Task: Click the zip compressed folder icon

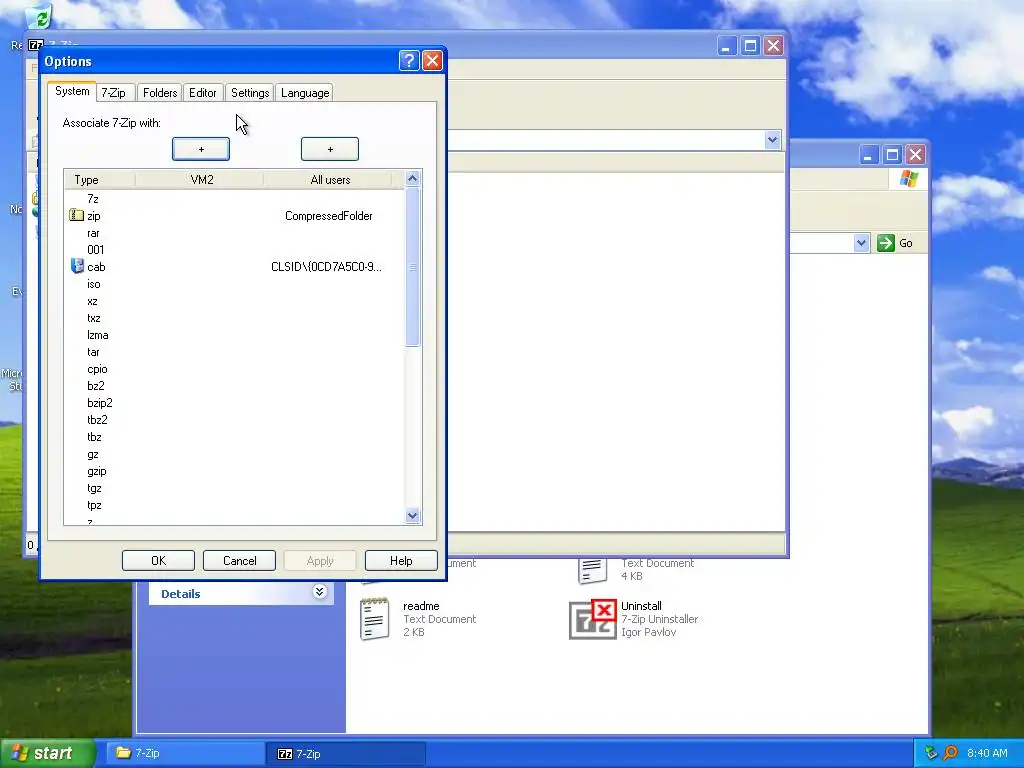Action: pos(76,215)
